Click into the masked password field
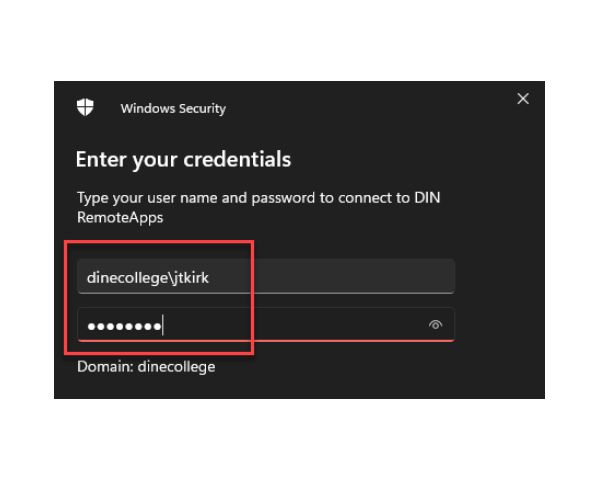 tap(266, 325)
